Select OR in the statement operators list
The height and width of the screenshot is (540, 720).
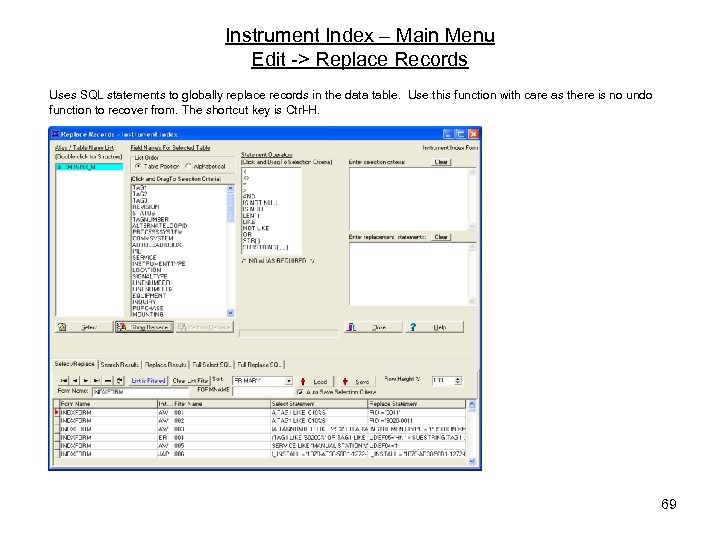coord(247,234)
